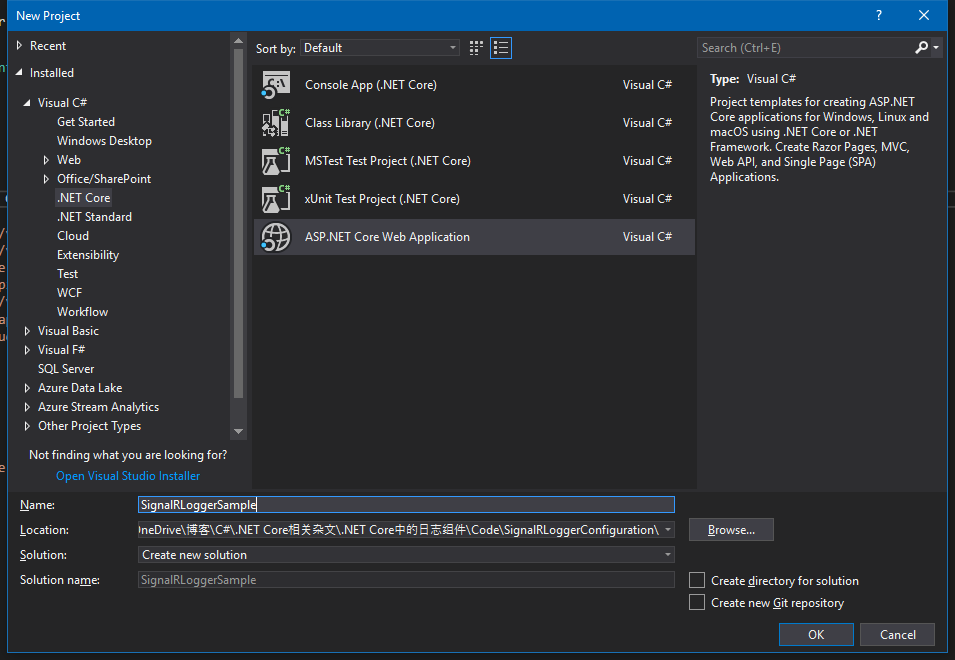The height and width of the screenshot is (660, 955).
Task: Click the project Name text field
Action: [405, 505]
